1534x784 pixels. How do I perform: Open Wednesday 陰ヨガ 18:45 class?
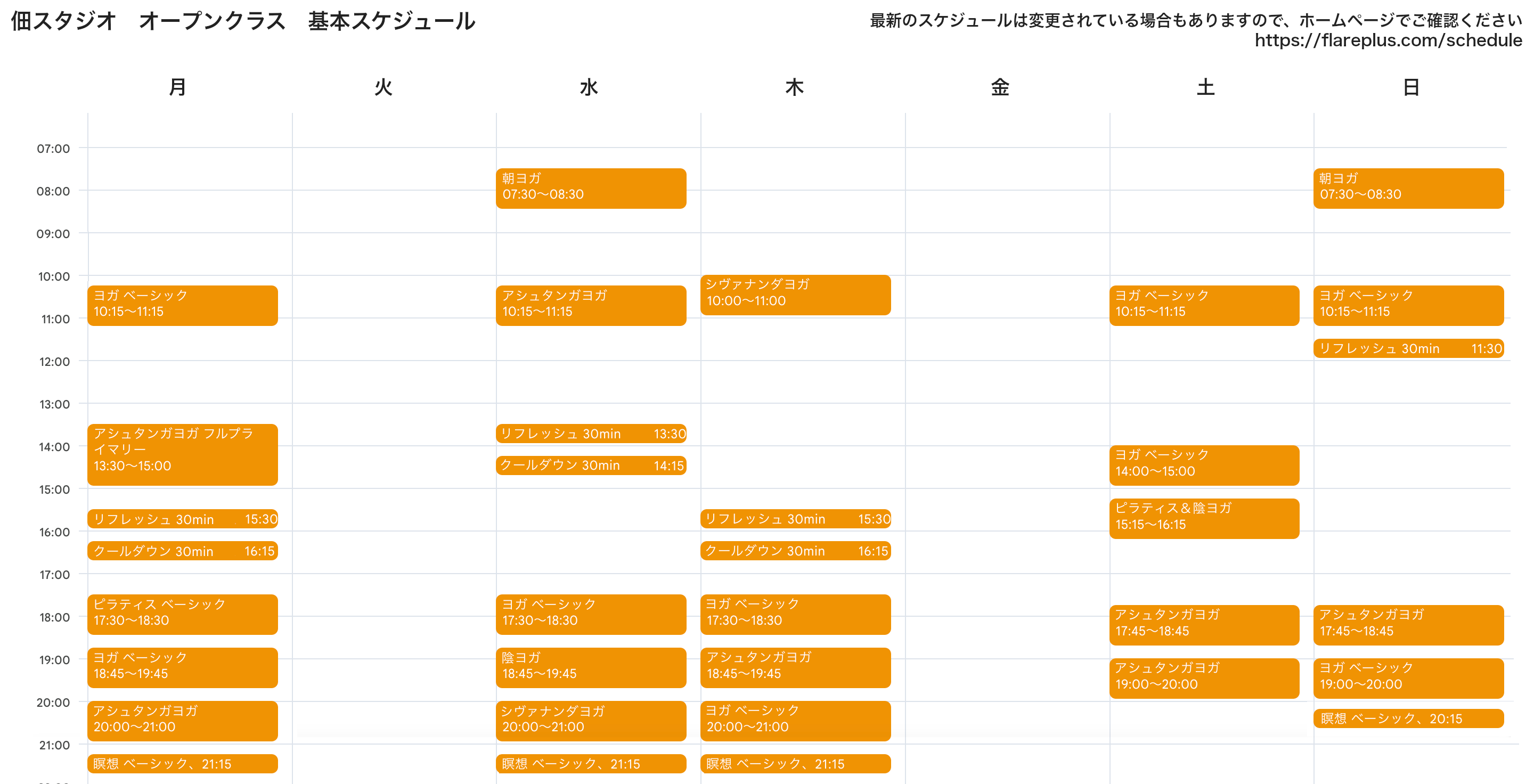pos(590,667)
